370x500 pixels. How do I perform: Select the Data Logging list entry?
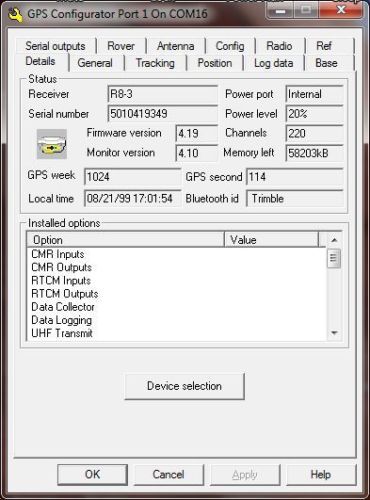pyautogui.click(x=176, y=320)
